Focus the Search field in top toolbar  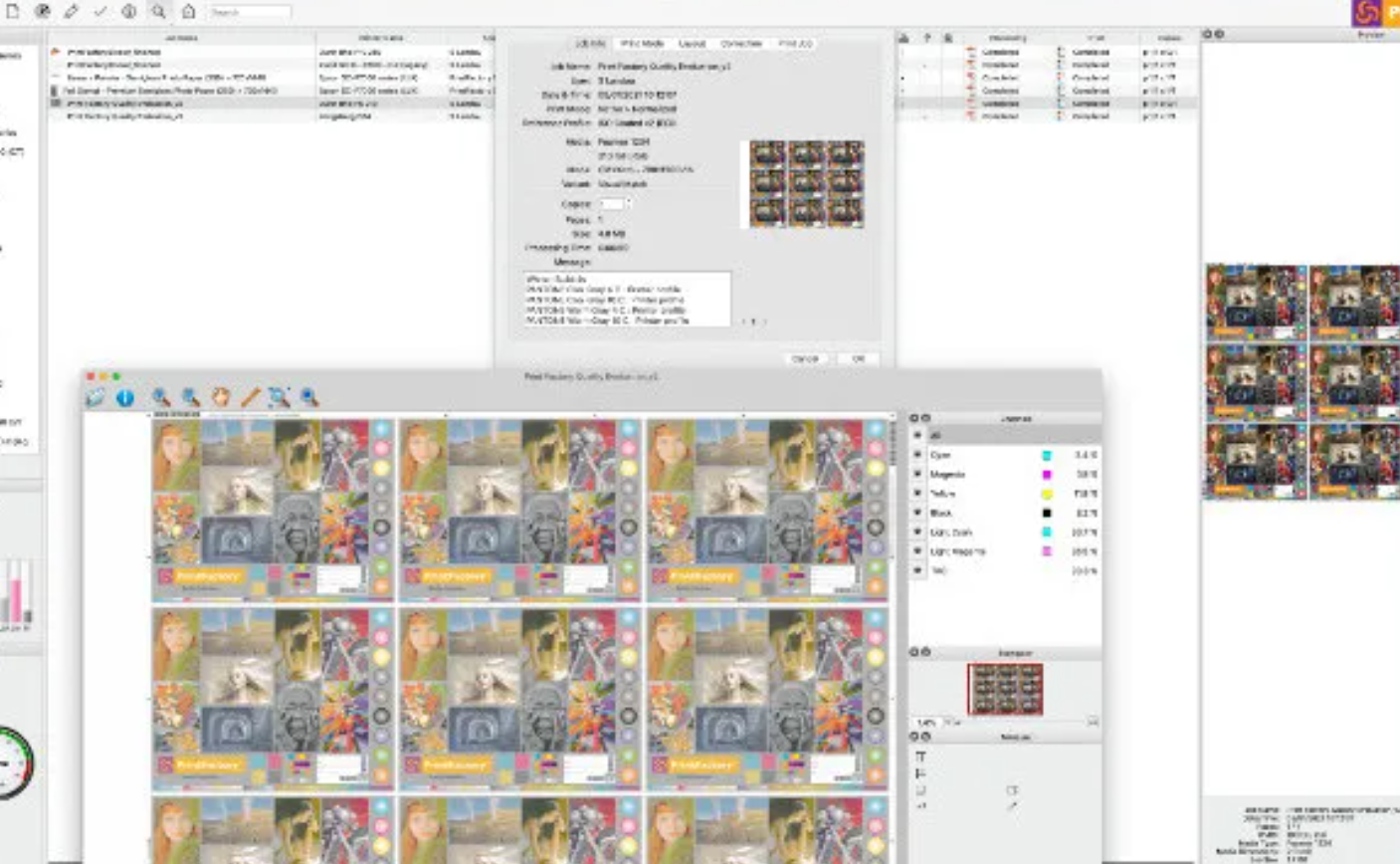click(250, 12)
